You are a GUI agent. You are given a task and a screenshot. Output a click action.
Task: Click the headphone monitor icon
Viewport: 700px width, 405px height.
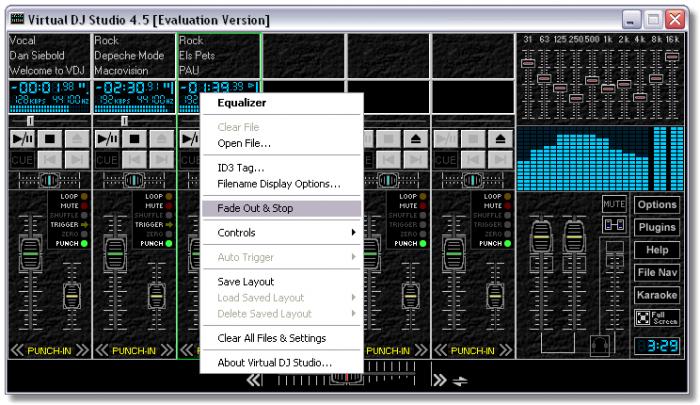coord(598,343)
